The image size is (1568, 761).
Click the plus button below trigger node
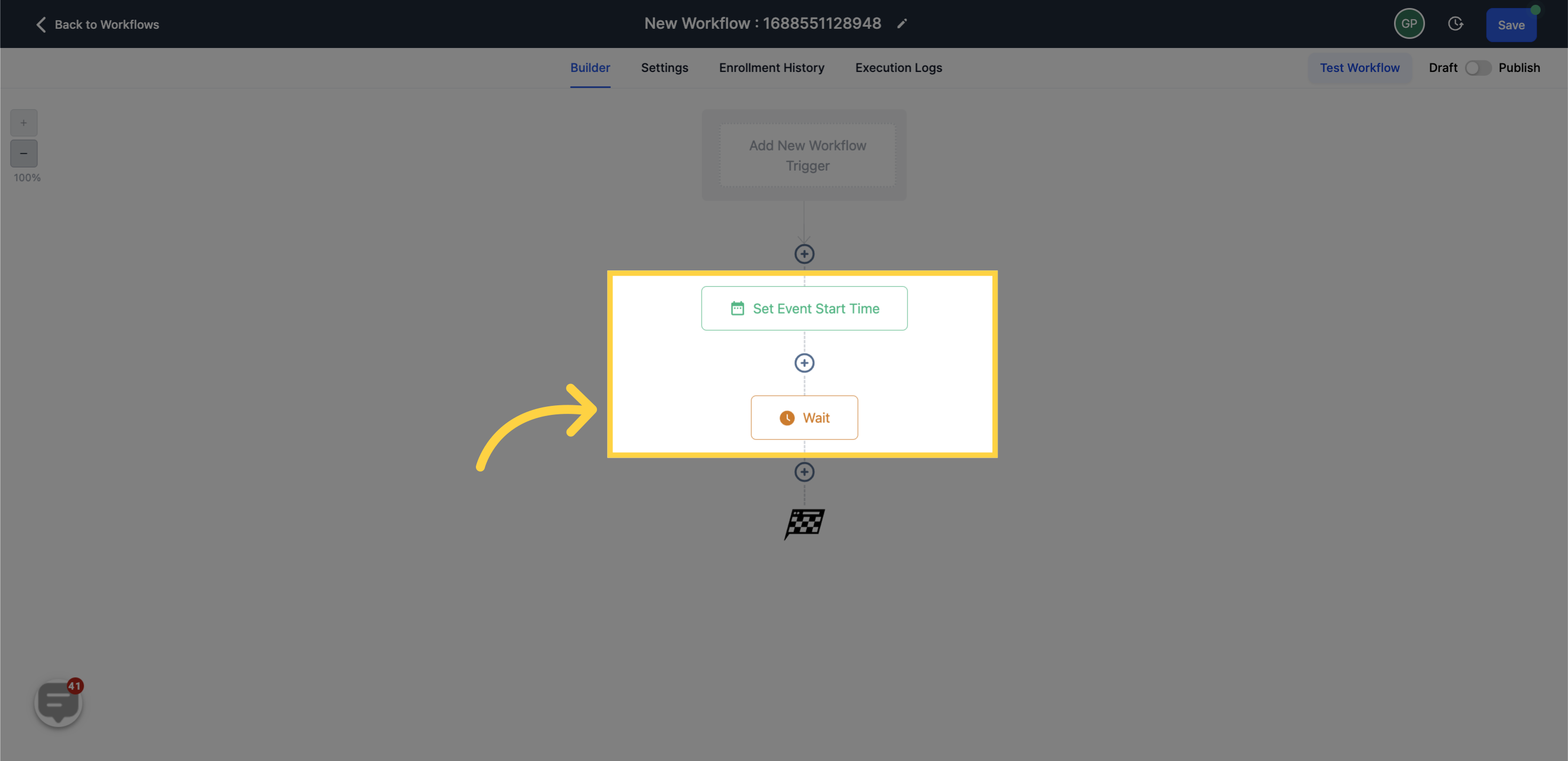pos(804,253)
